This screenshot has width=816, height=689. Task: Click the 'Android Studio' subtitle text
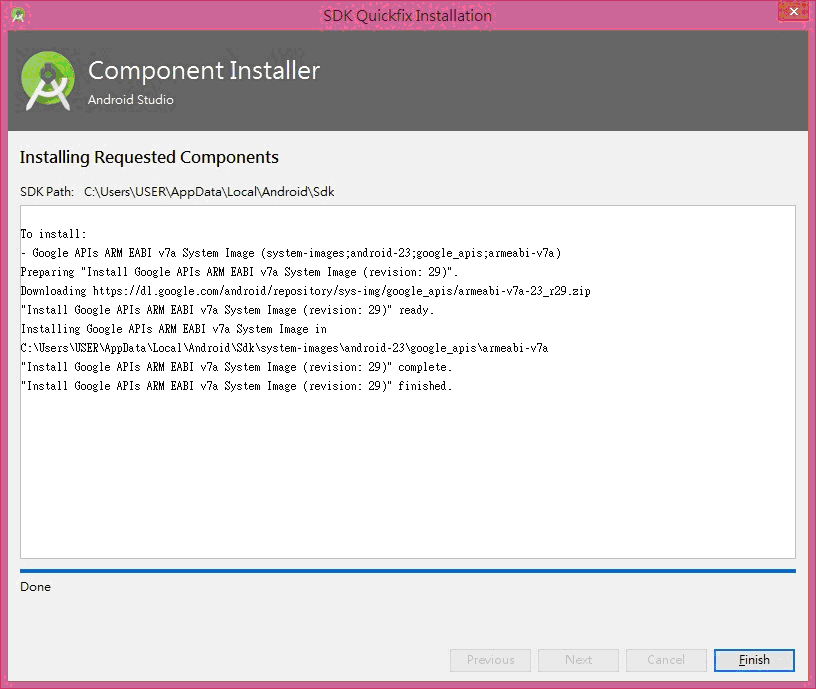click(x=131, y=99)
